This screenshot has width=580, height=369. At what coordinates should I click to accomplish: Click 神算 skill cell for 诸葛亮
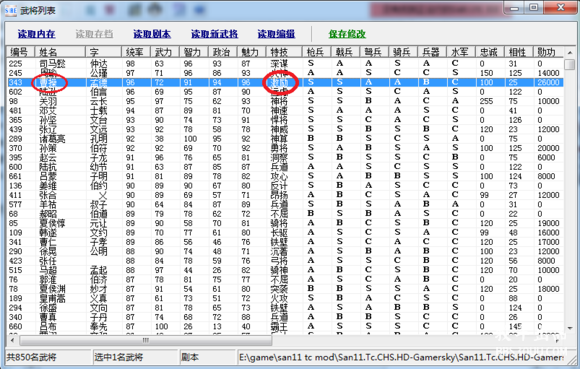click(x=279, y=139)
